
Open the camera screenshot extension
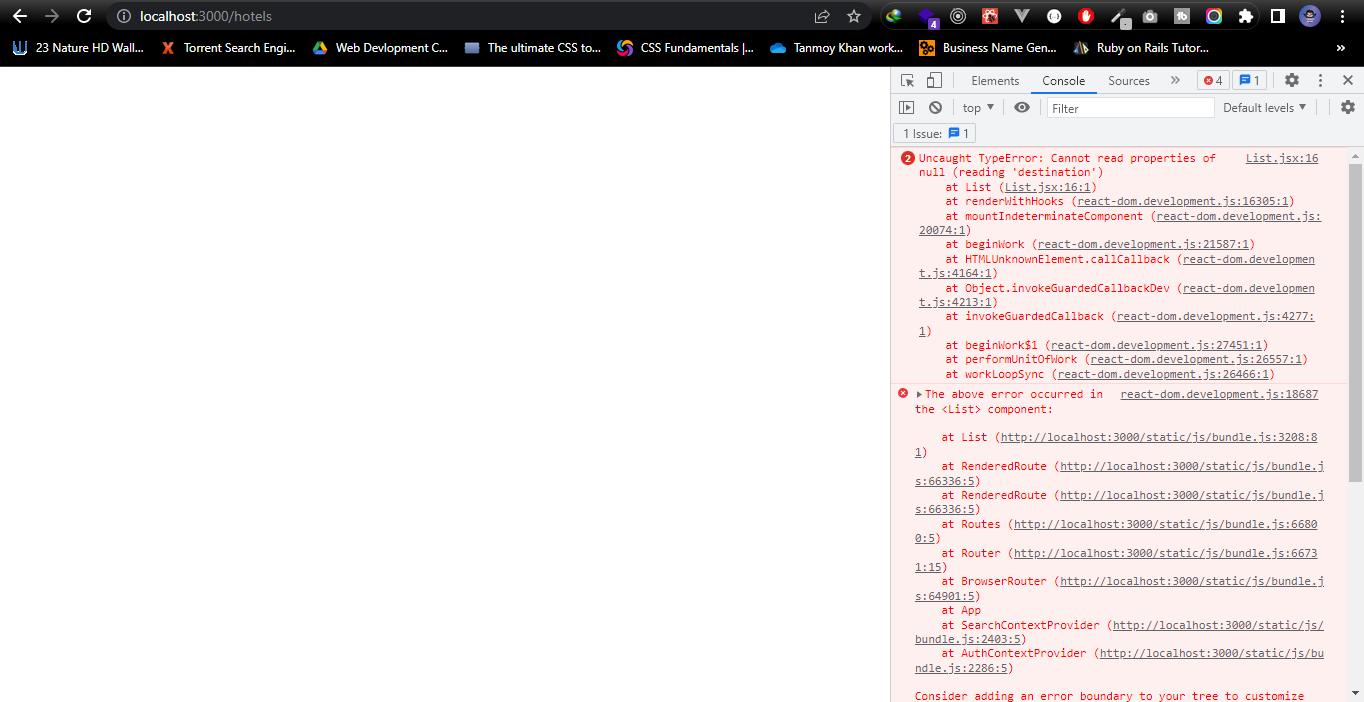click(1150, 16)
